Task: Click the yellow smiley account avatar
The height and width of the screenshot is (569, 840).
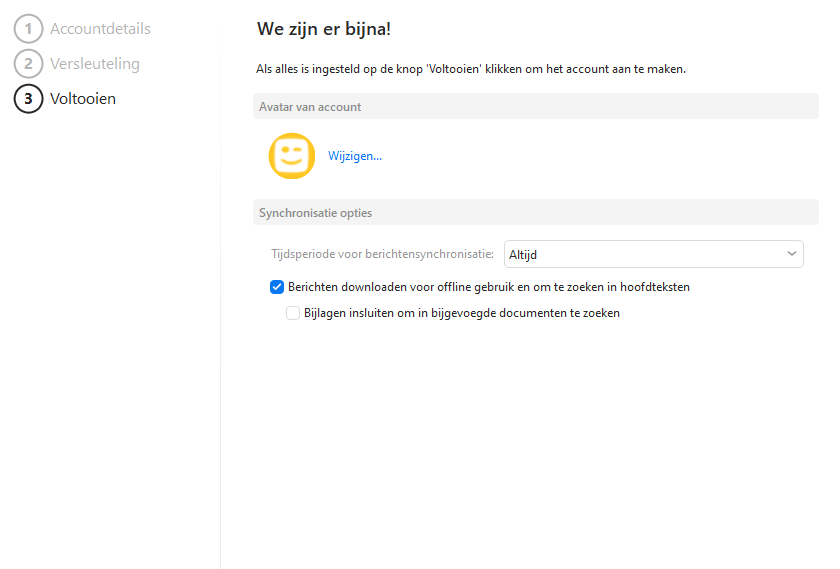Action: (x=292, y=156)
